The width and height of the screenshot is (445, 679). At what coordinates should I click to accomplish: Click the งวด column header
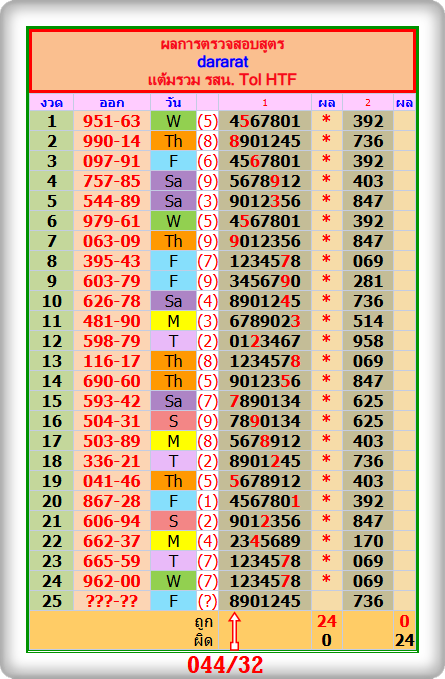point(52,103)
